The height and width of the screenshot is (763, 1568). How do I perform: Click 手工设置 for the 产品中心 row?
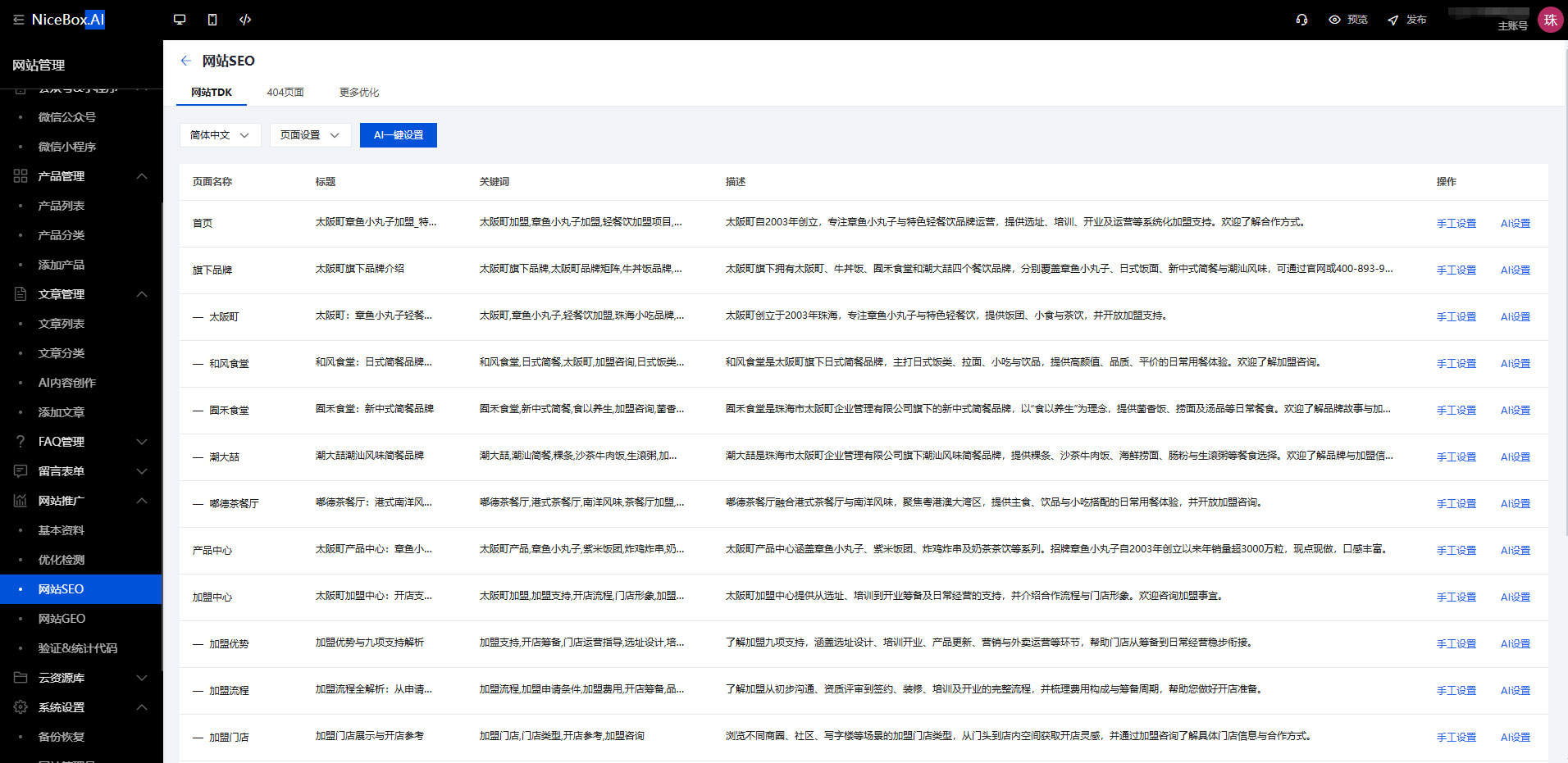coord(1456,550)
